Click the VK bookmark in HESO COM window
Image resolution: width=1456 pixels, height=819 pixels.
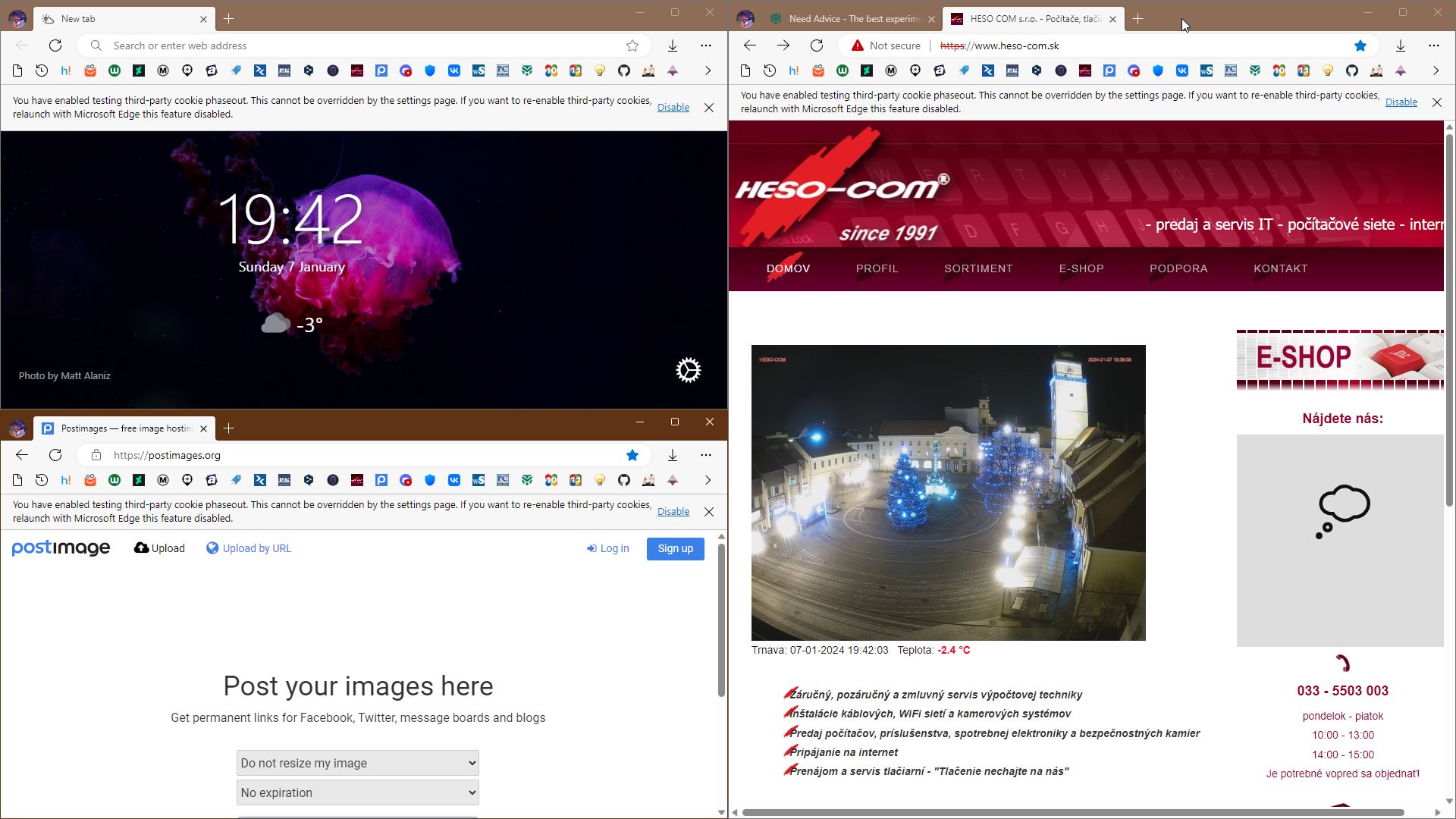coord(1181,71)
